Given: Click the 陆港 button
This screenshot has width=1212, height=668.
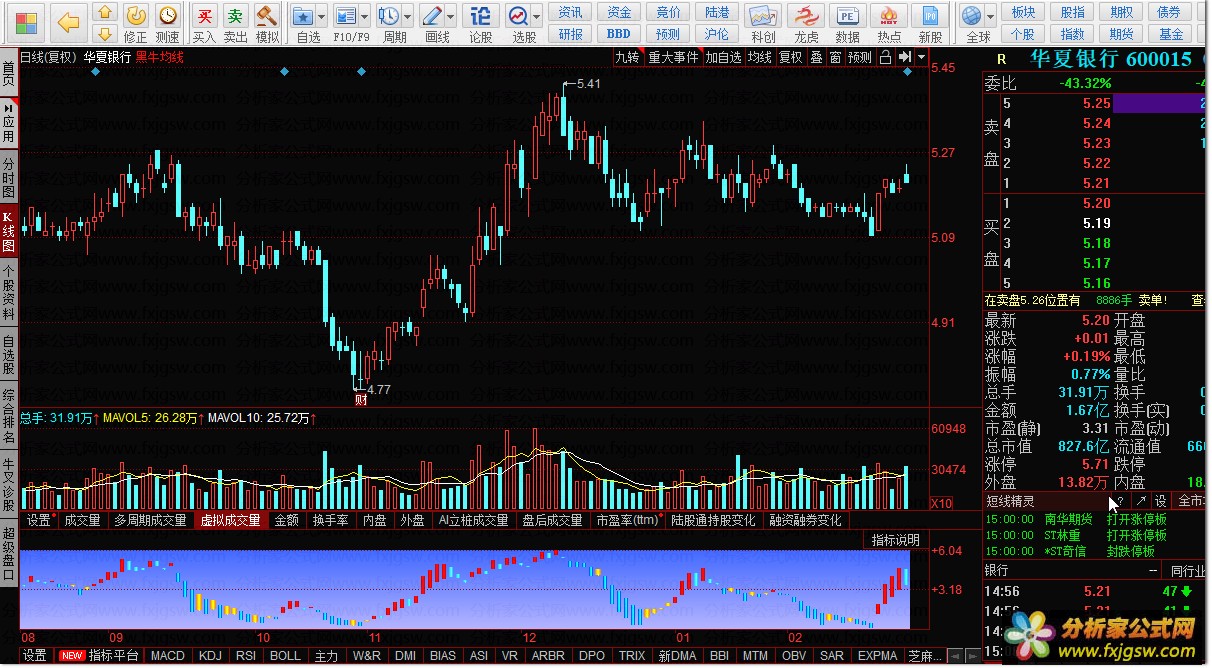Looking at the screenshot, I should point(717,12).
